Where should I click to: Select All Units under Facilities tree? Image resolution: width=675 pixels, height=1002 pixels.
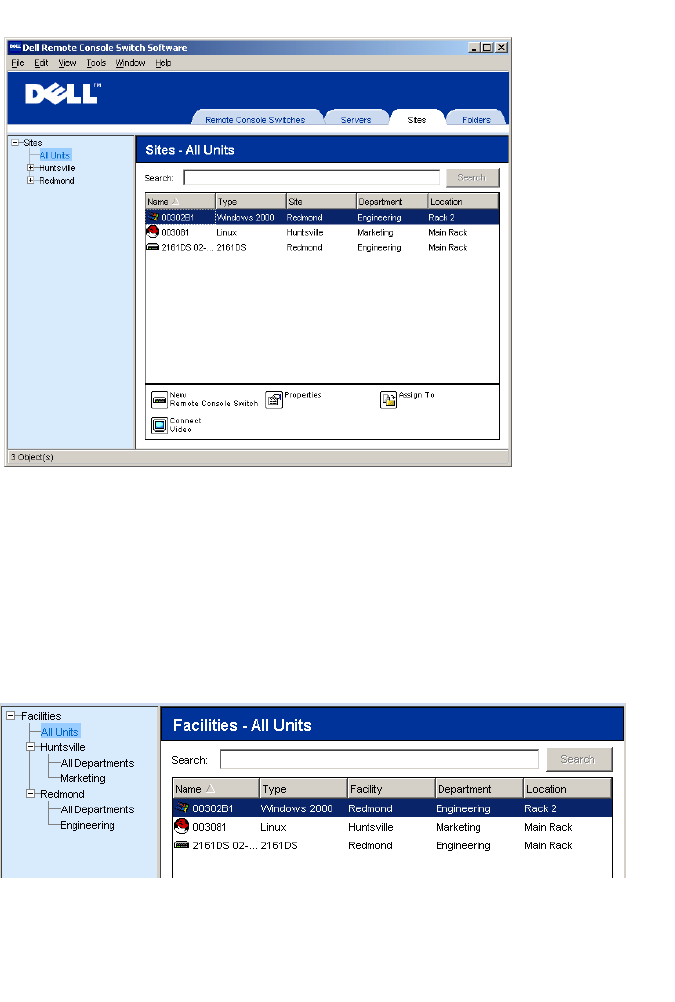[x=59, y=732]
